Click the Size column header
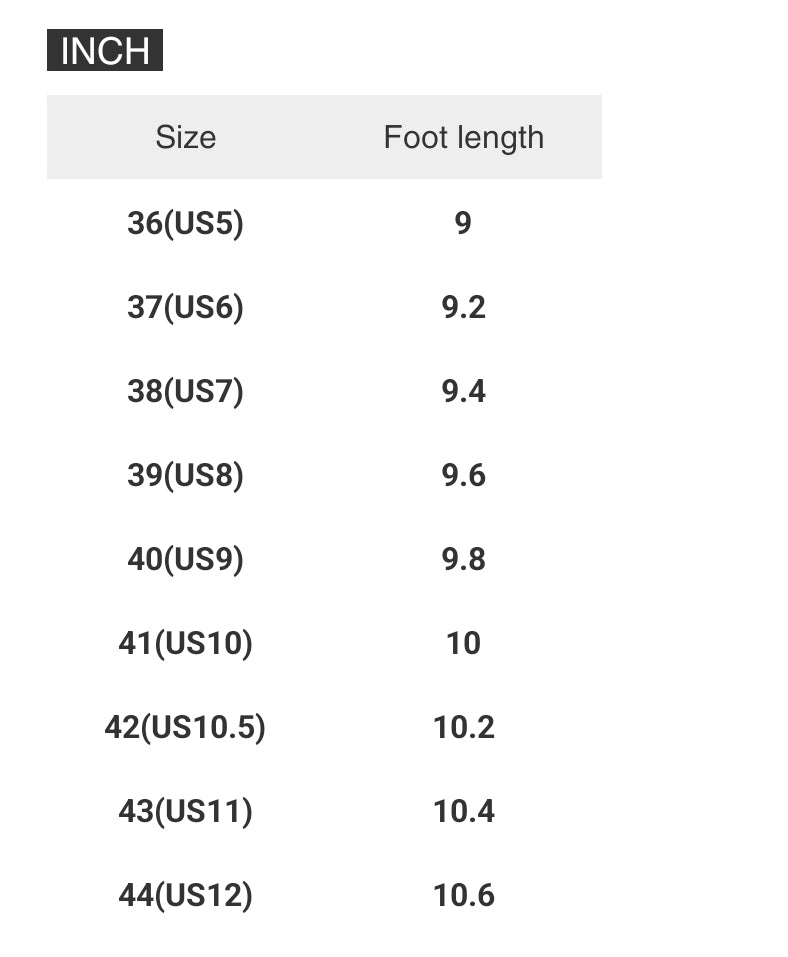This screenshot has height=957, width=788. (x=185, y=137)
